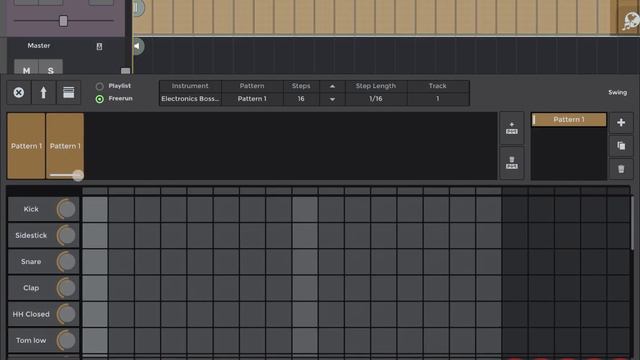Image resolution: width=640 pixels, height=360 pixels.
Task: Adjust the Tom low volume knob
Action: [x=67, y=340]
